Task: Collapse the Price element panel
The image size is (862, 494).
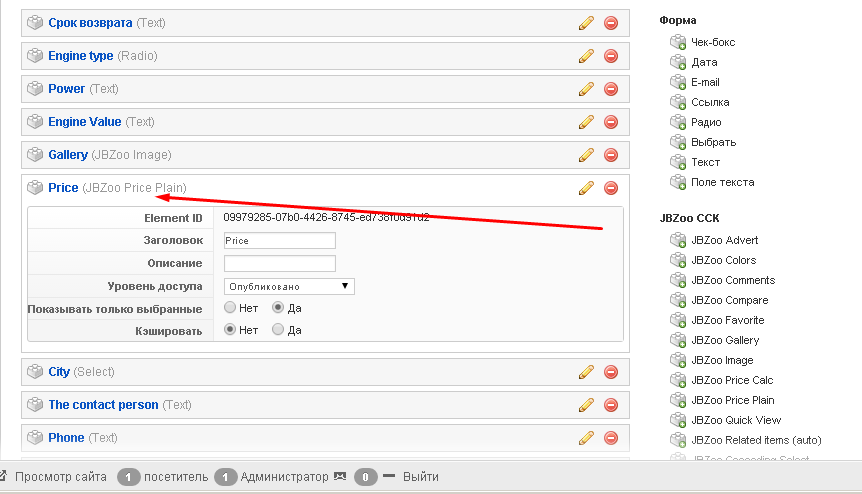Action: [x=63, y=187]
